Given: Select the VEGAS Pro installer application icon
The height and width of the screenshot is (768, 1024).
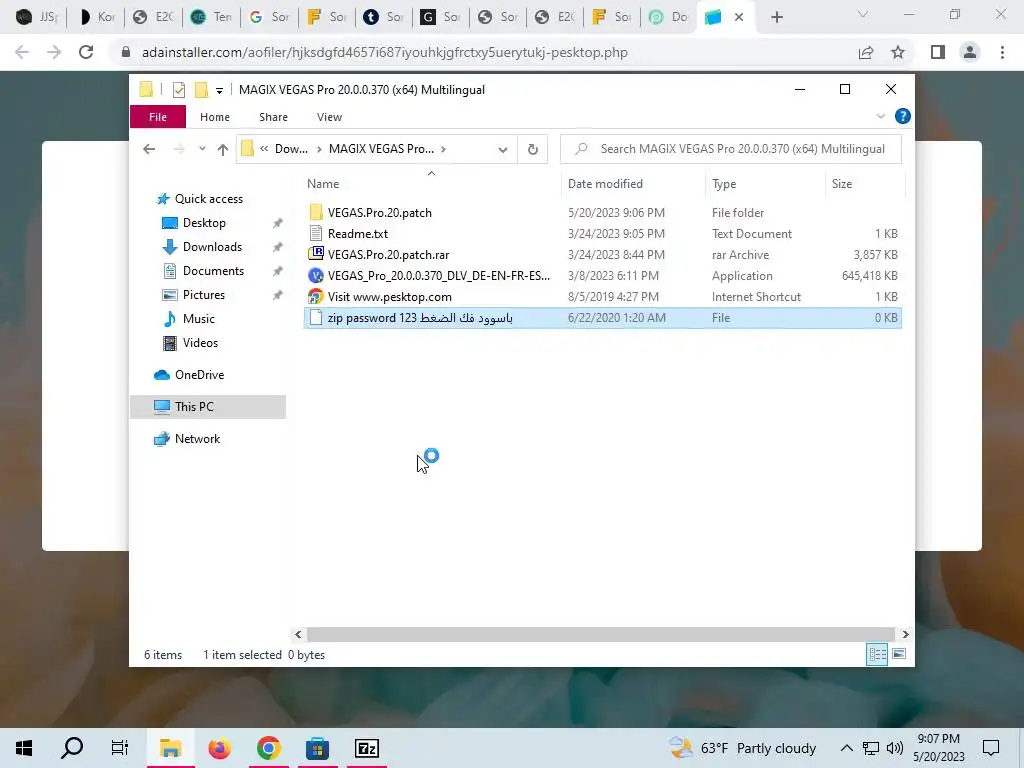Looking at the screenshot, I should pyautogui.click(x=316, y=275).
